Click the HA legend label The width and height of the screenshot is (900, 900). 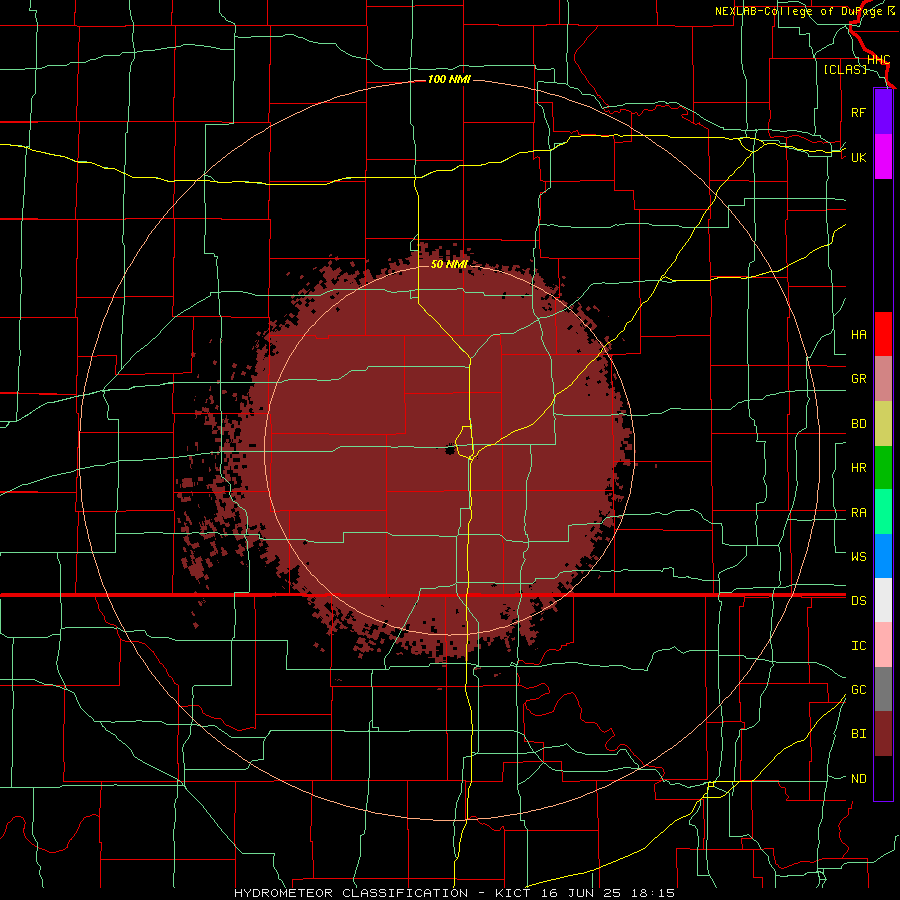(858, 335)
